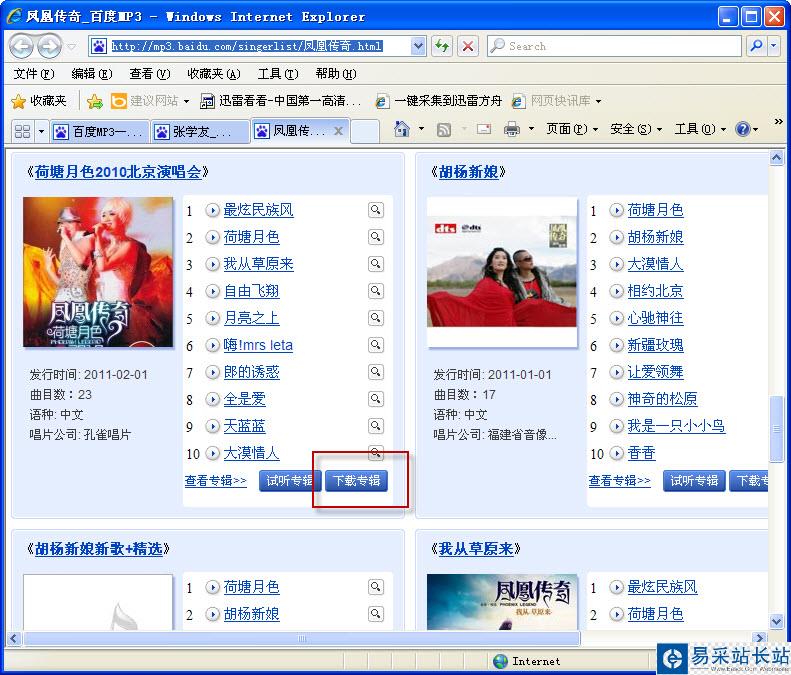Open recent pages dropdown beside Forward
This screenshot has width=791, height=675.
point(72,46)
